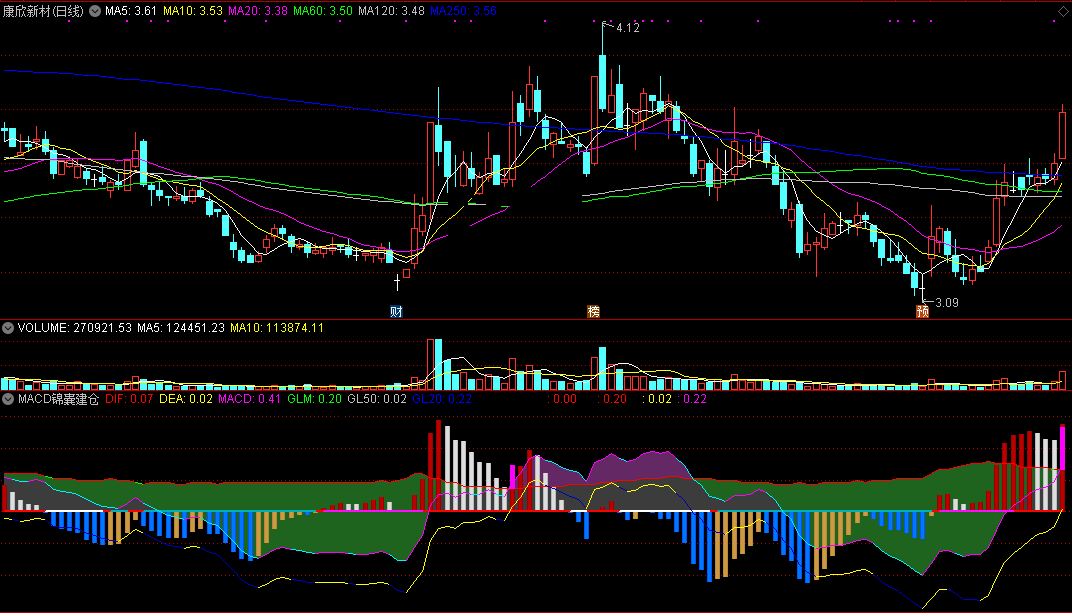The height and width of the screenshot is (613, 1072).
Task: Click the MACD: 0.41 value
Action: [x=250, y=399]
